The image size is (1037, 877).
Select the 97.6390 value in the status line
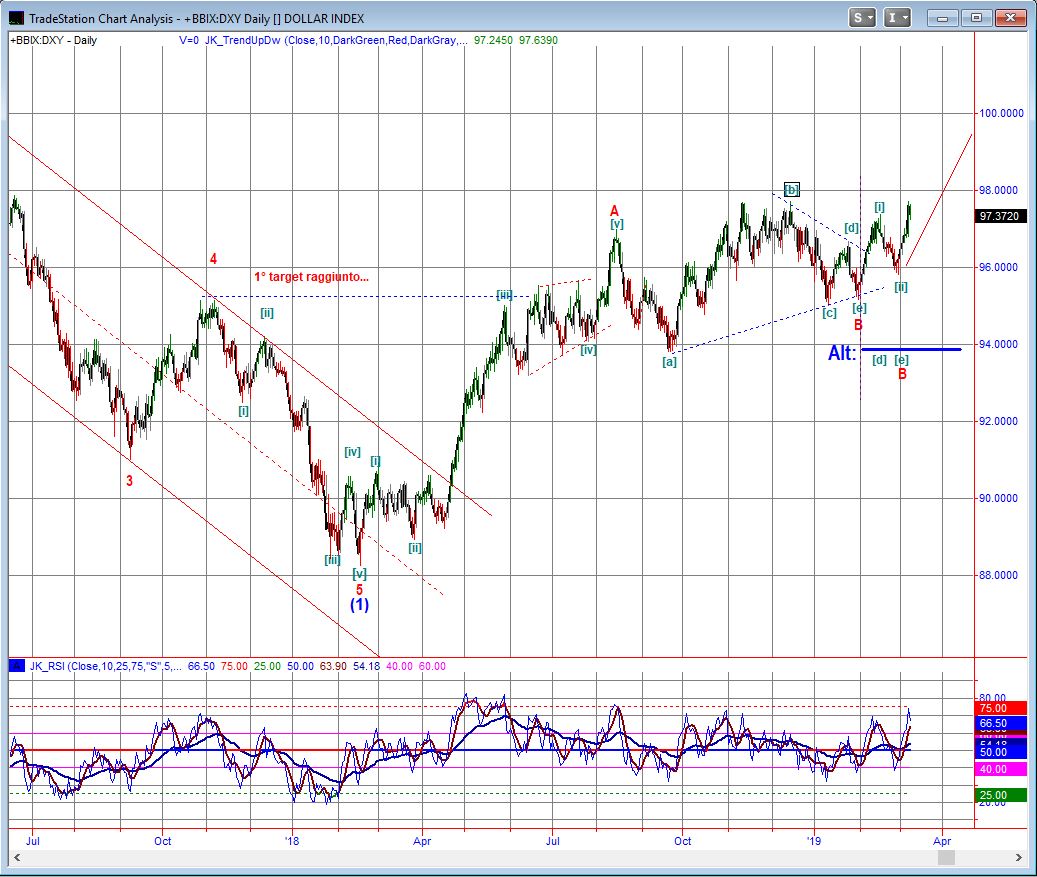pyautogui.click(x=538, y=40)
